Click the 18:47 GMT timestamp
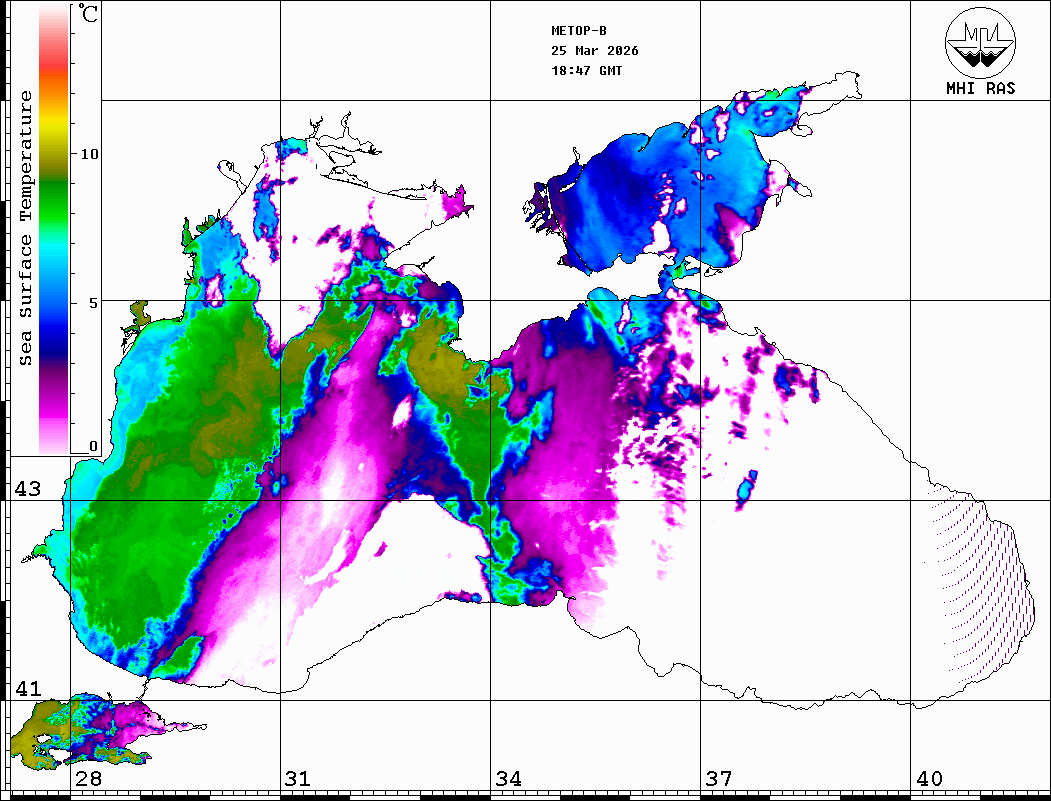1051x801 pixels. pyautogui.click(x=587, y=71)
